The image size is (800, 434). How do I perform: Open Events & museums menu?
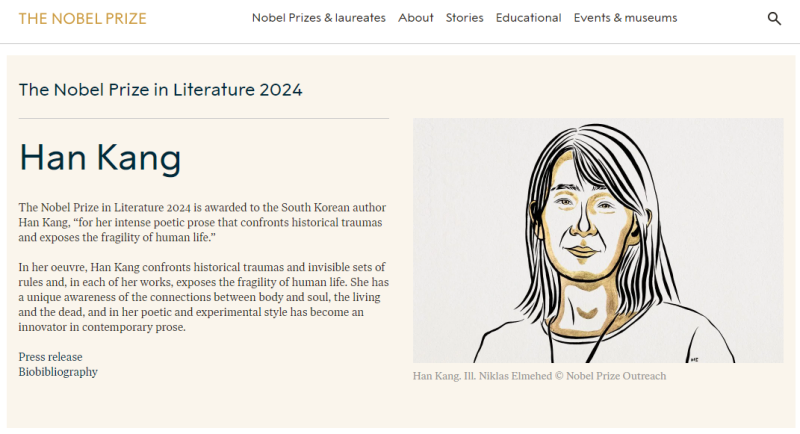click(x=625, y=18)
